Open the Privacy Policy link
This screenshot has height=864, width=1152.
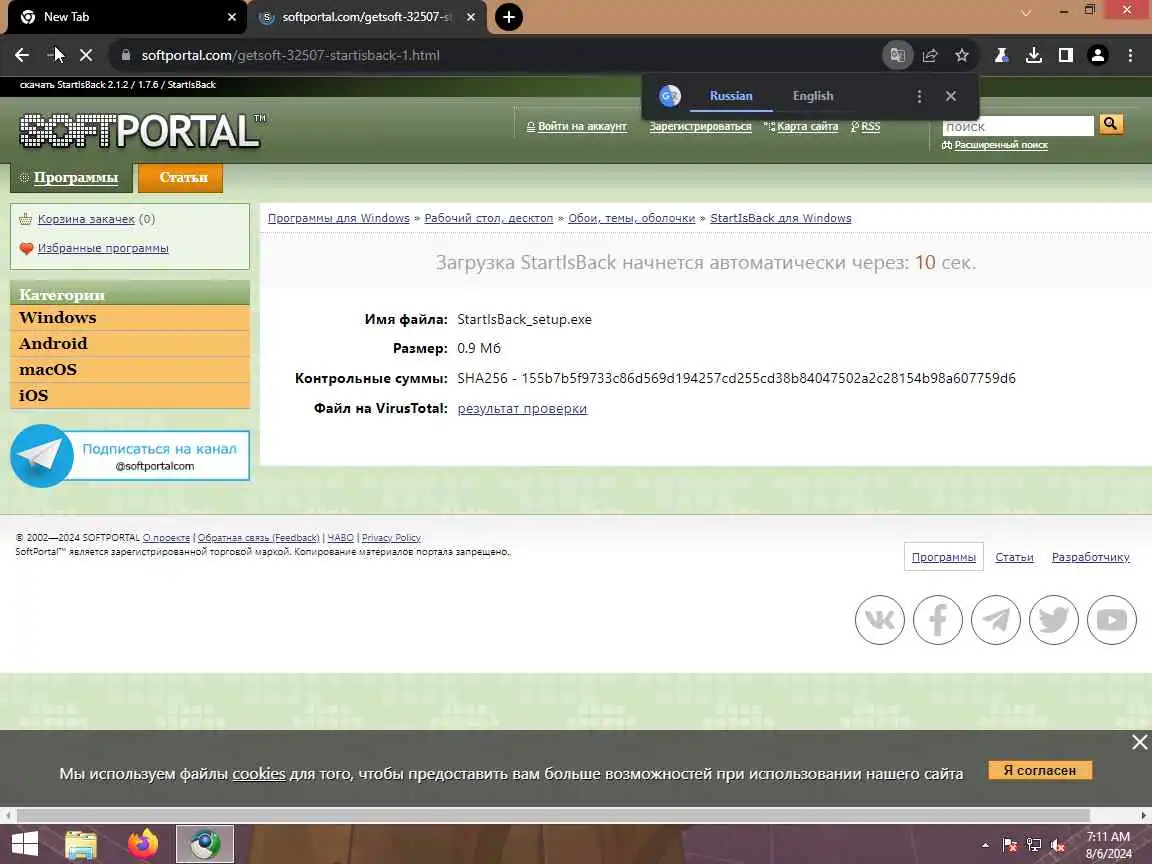[391, 538]
